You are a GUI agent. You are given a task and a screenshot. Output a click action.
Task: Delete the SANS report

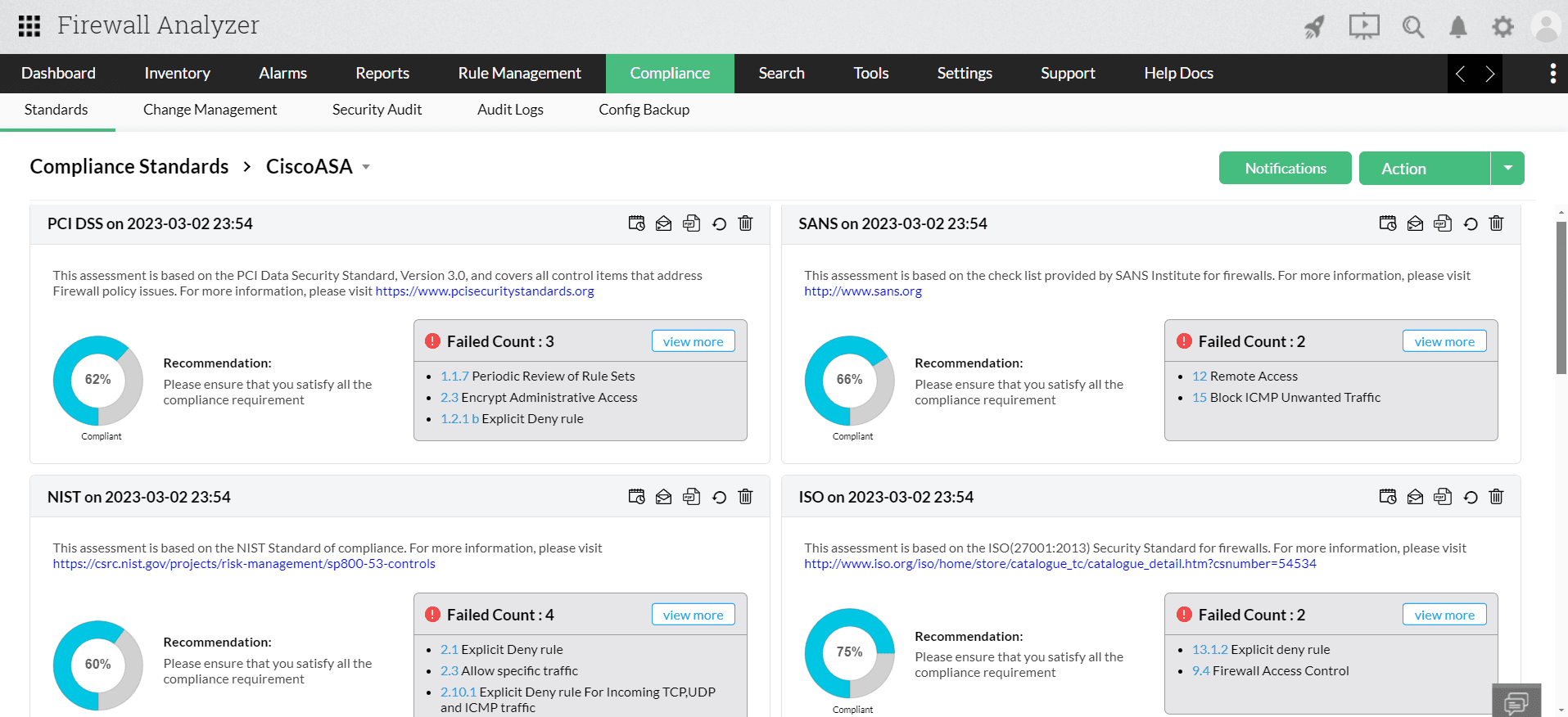click(1496, 223)
